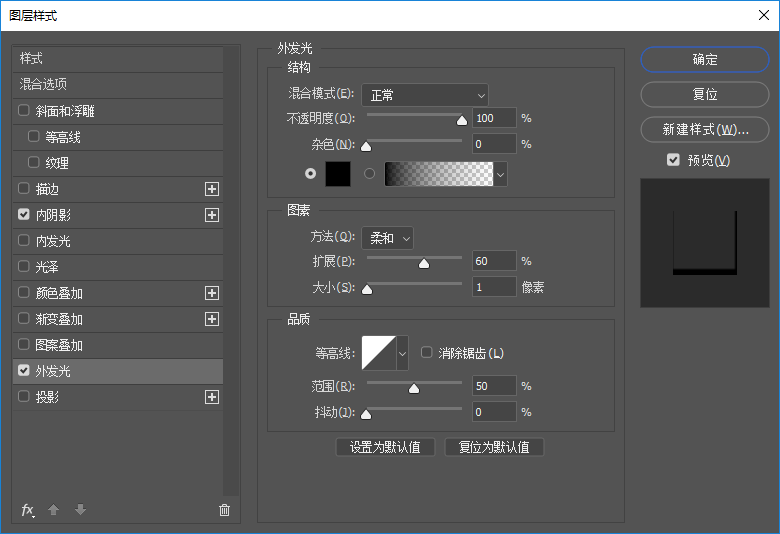Click the gradient preview bar

tap(439, 174)
